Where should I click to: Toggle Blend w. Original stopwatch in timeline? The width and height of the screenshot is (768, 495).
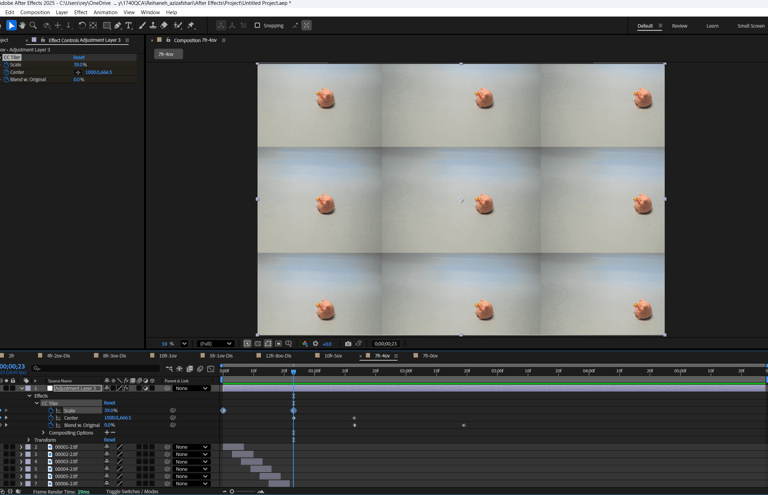click(x=51, y=425)
